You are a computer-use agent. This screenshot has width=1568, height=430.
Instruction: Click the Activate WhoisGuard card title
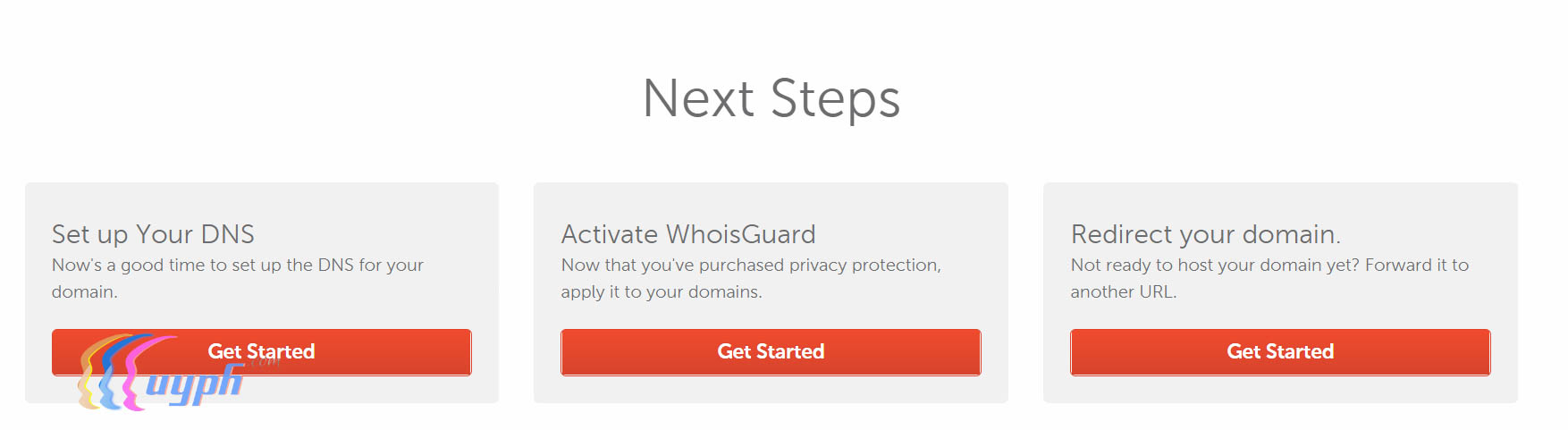[x=687, y=234]
